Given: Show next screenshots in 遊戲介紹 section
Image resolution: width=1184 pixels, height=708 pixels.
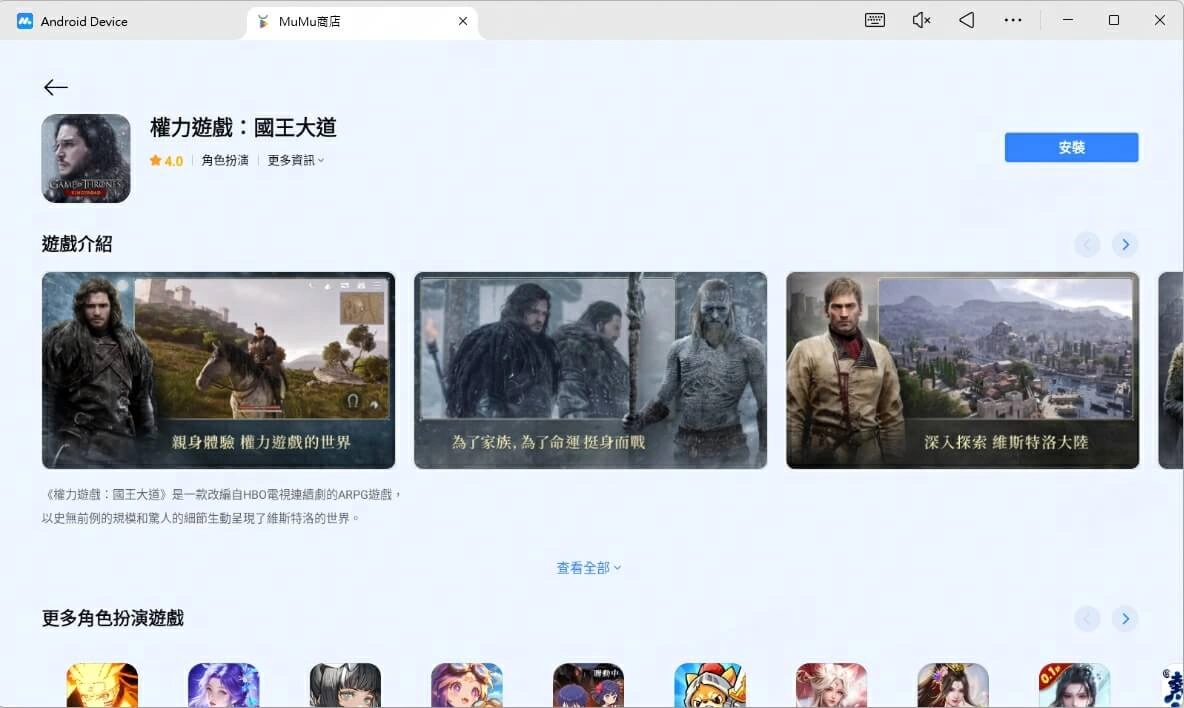Looking at the screenshot, I should [x=1125, y=244].
